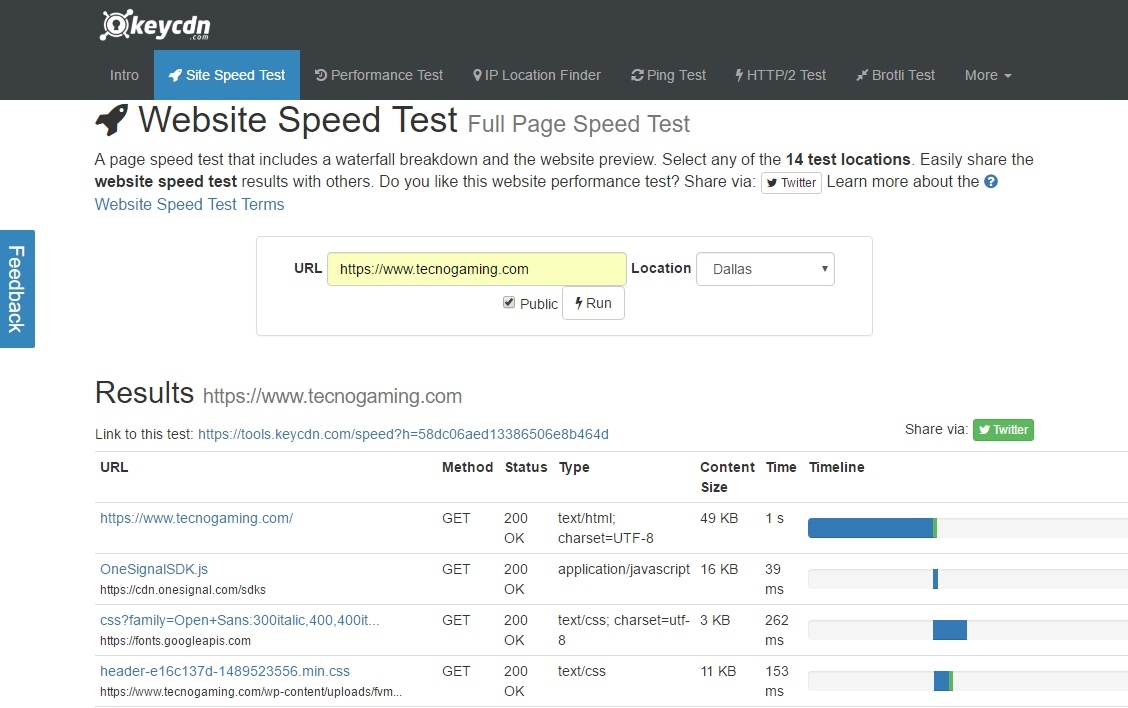Screen dimensions: 1128x708
Task: Click the Type column header
Action: tap(574, 467)
